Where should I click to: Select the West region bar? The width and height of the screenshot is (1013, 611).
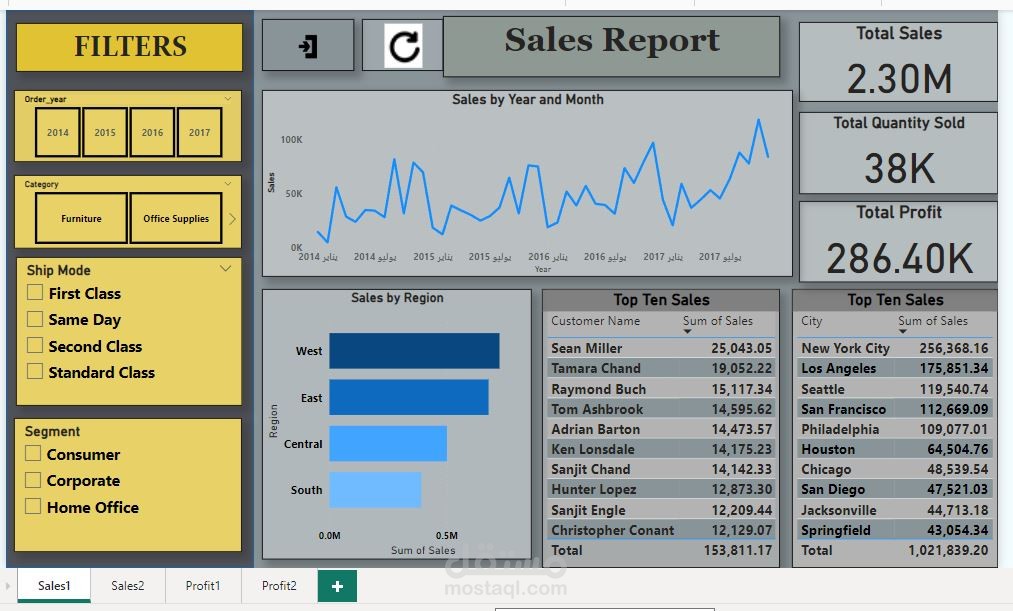click(414, 351)
